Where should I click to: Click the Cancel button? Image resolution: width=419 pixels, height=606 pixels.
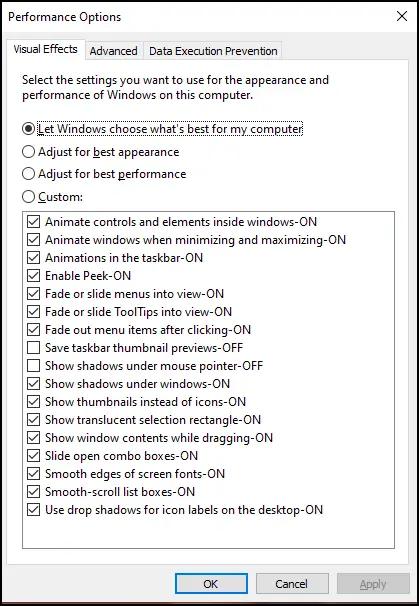tap(292, 584)
